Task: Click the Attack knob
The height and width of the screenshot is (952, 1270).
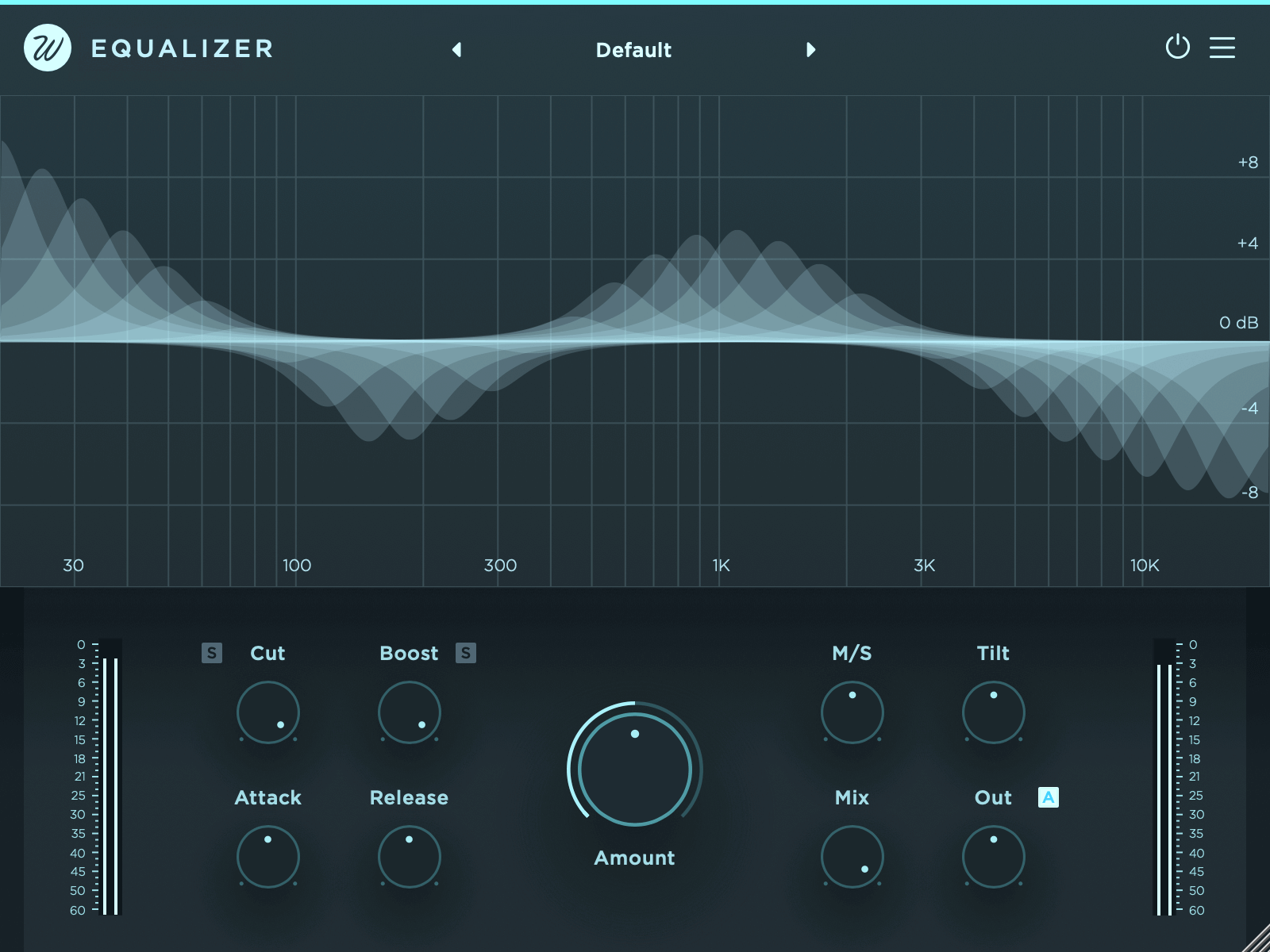Action: 268,857
